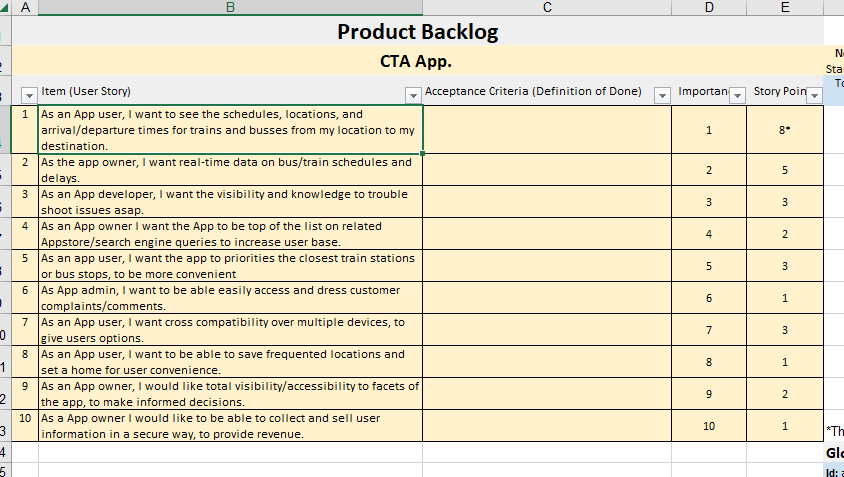Select column B header
This screenshot has height=477, width=844.
click(230, 7)
